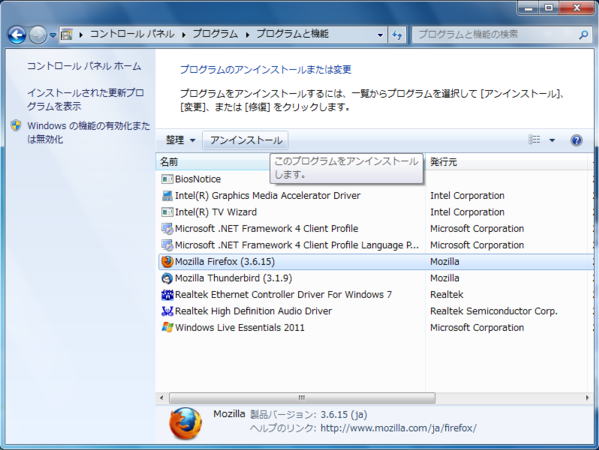Open the 整理 menu
This screenshot has width=599, height=450.
pos(180,140)
